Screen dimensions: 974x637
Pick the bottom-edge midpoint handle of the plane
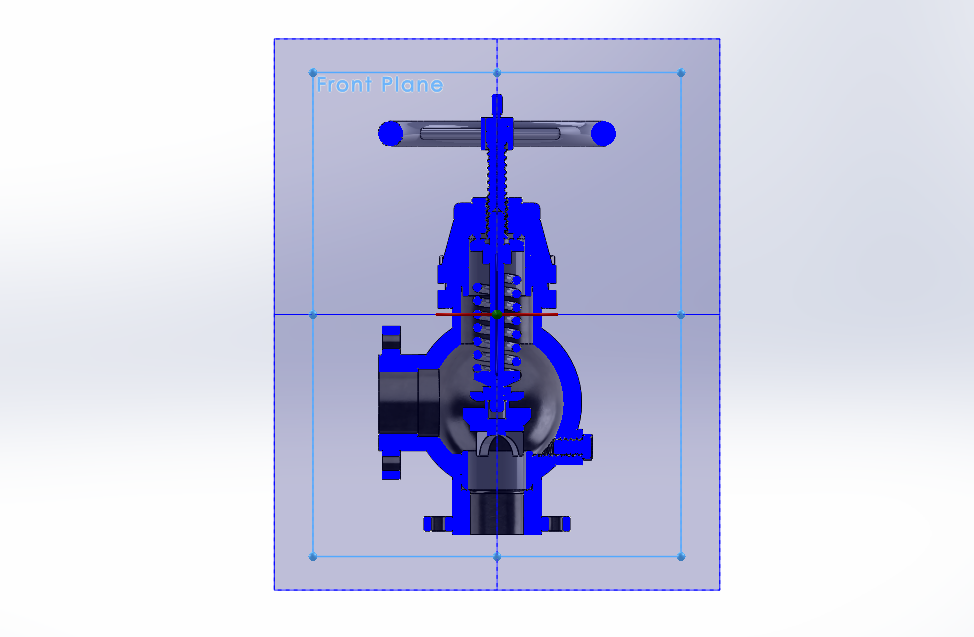coord(497,557)
